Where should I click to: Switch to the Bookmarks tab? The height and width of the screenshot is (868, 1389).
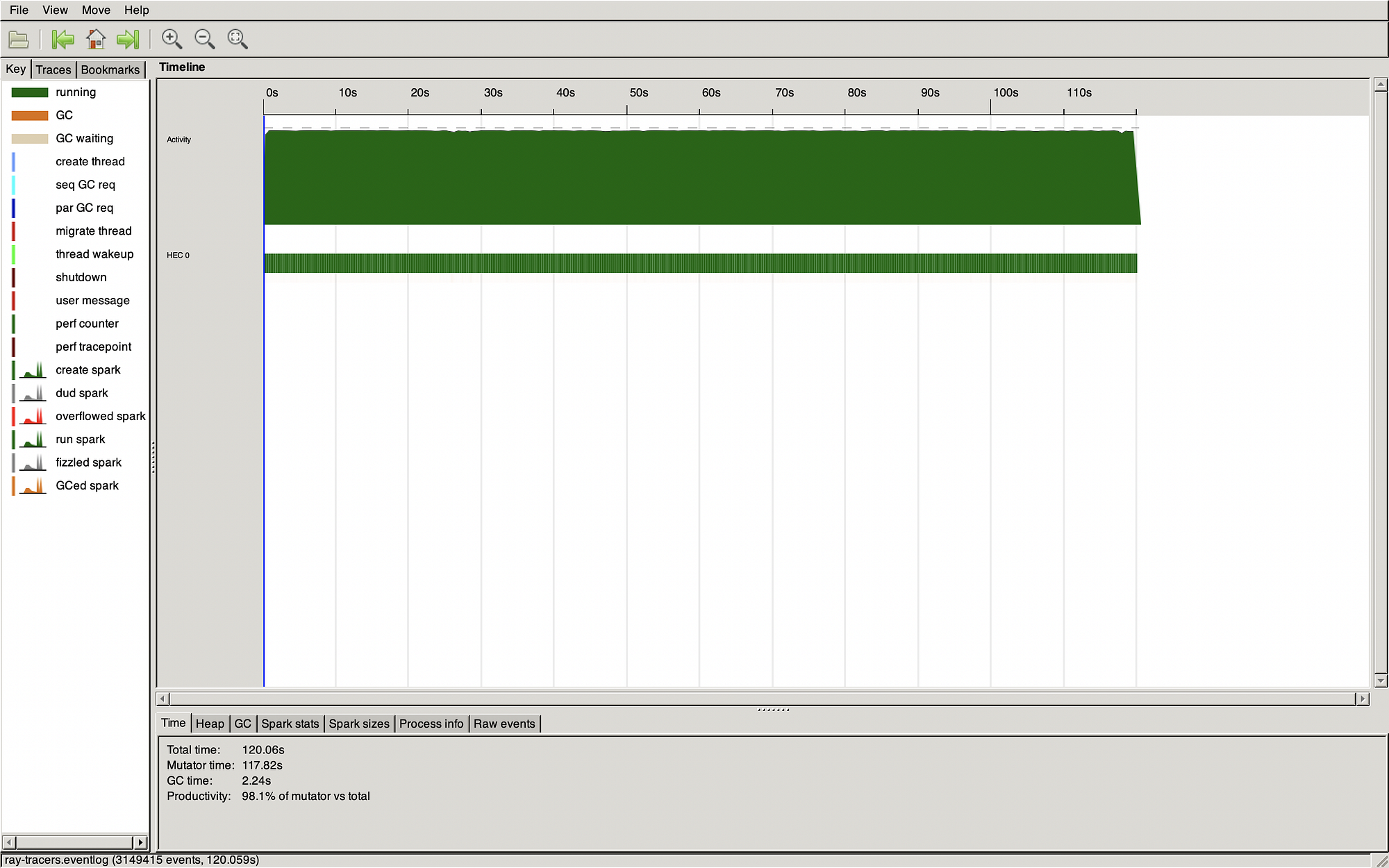110,69
